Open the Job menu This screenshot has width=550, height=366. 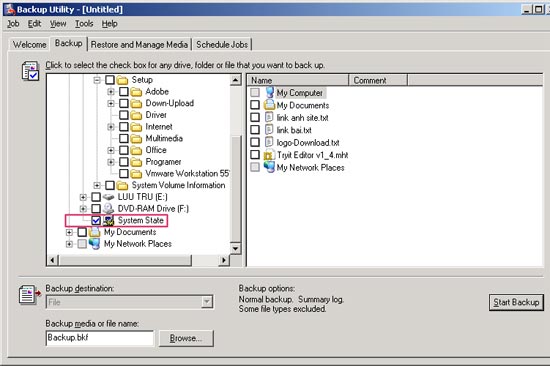(13, 24)
